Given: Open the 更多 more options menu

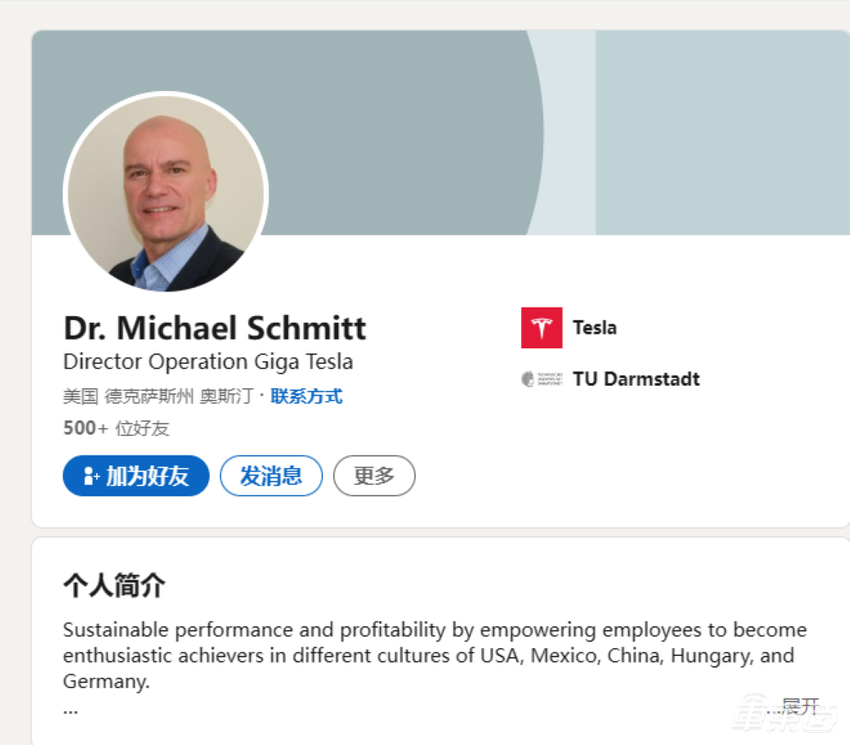Looking at the screenshot, I should (374, 476).
